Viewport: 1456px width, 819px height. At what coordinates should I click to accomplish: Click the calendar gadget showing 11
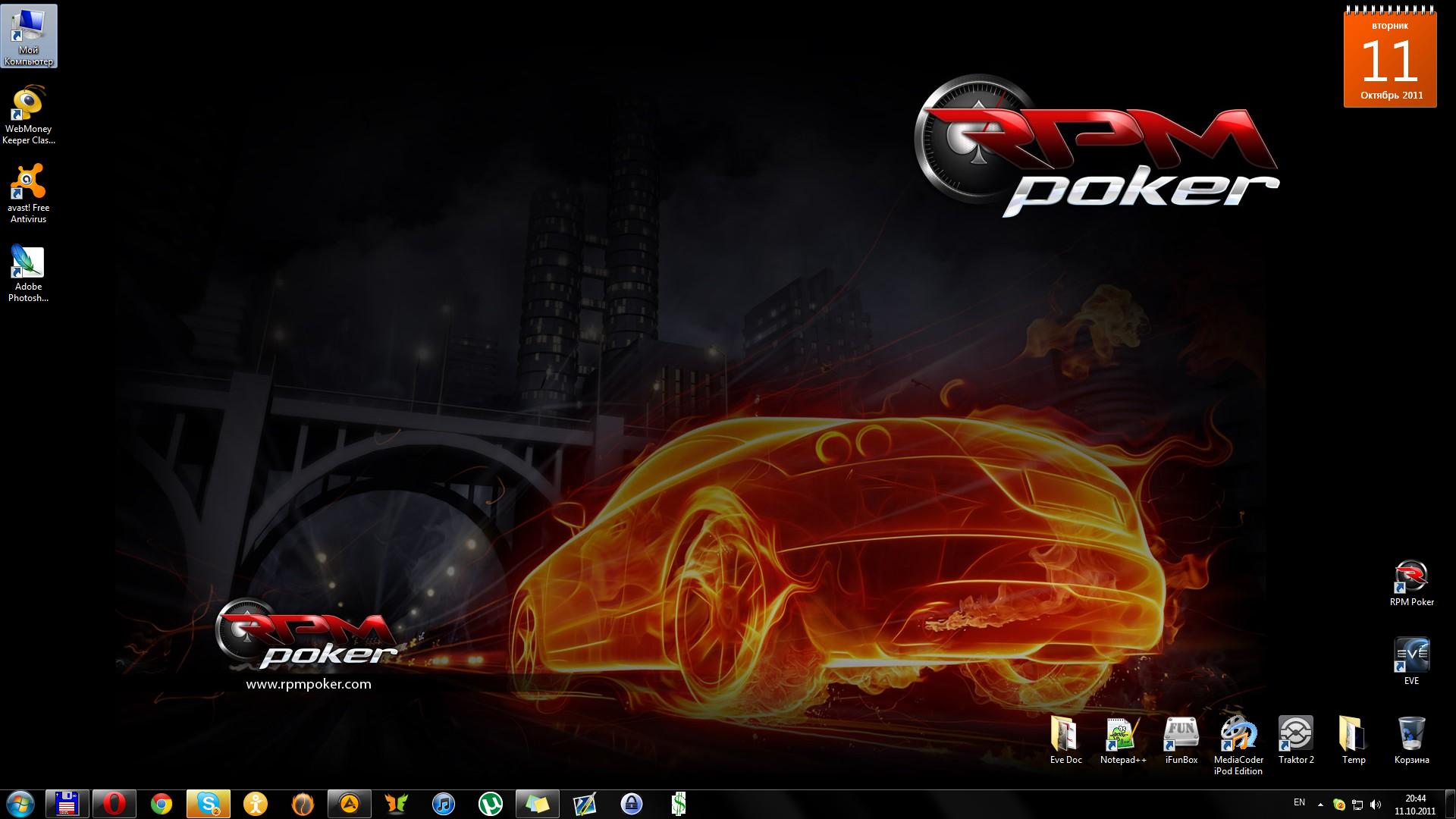click(x=1390, y=59)
